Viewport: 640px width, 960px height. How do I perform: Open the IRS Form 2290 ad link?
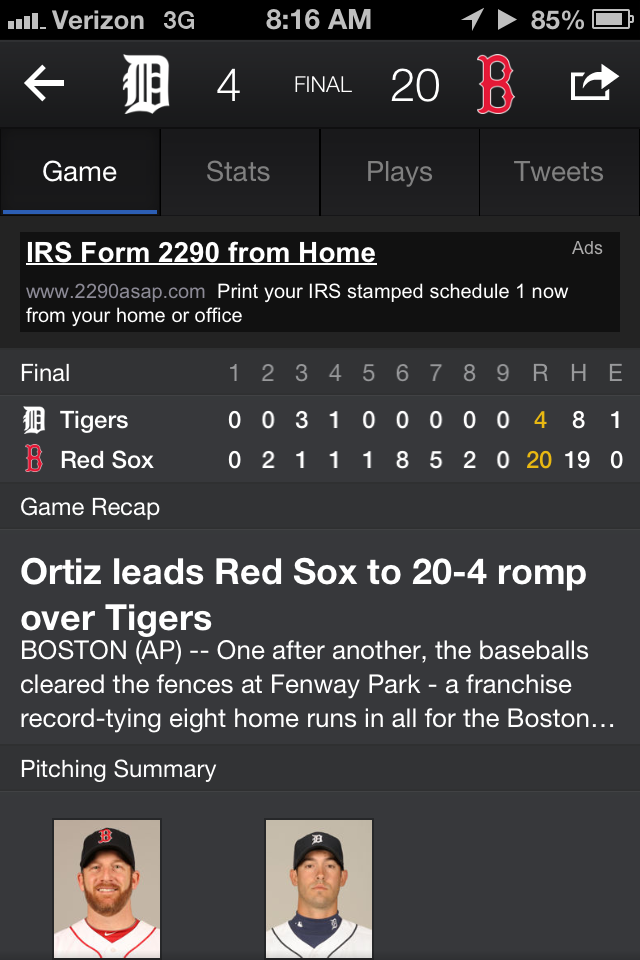(x=201, y=253)
